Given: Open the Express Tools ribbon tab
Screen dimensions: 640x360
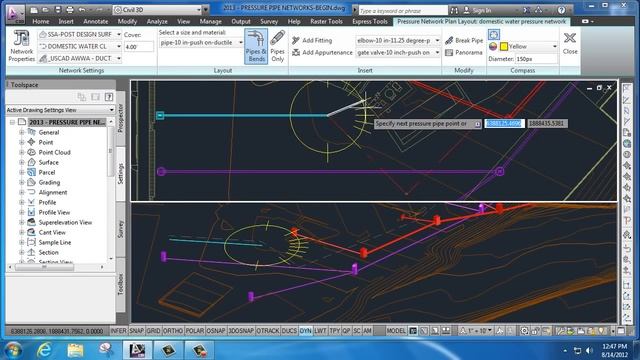Looking at the screenshot, I should pos(370,21).
